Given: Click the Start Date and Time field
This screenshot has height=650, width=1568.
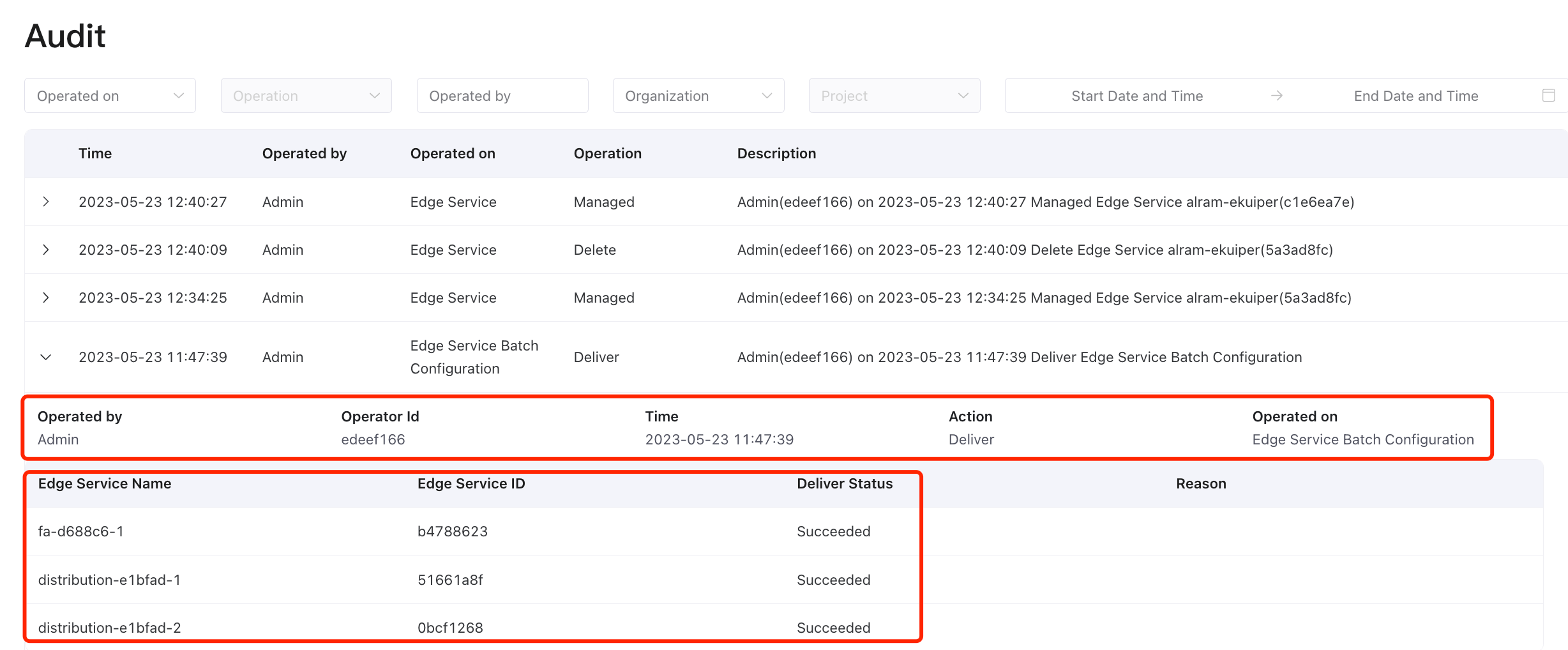Looking at the screenshot, I should [x=1136, y=96].
